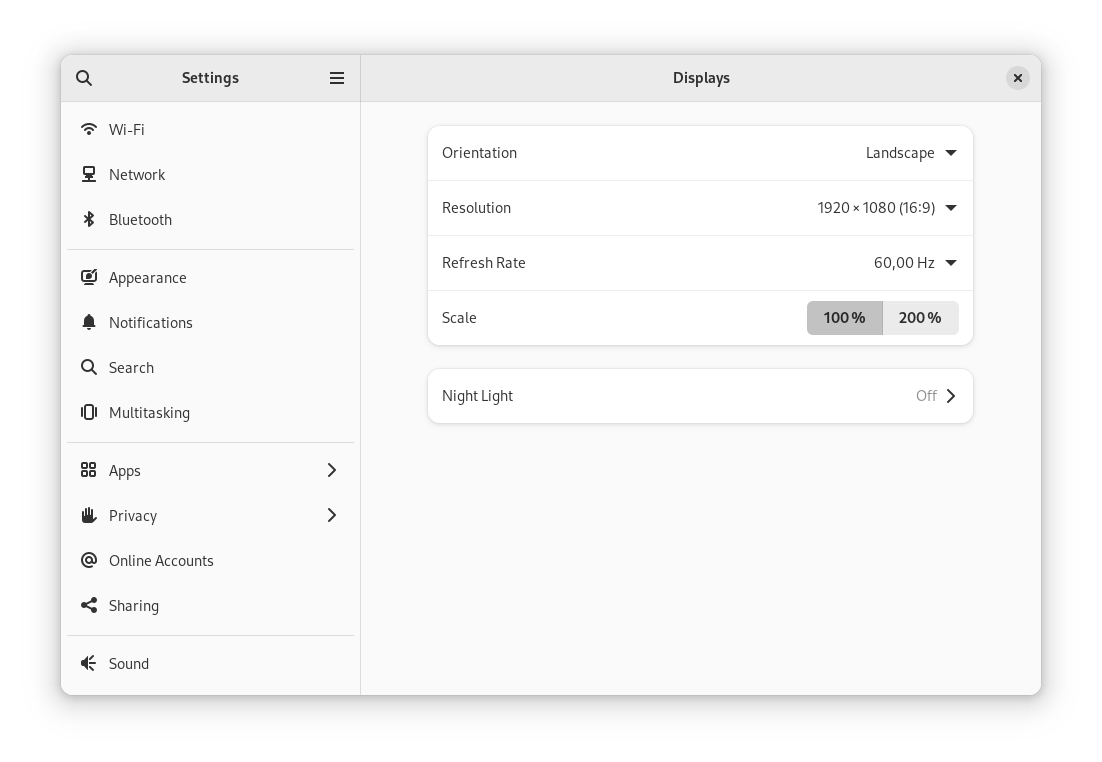Select Online Accounts in sidebar

click(x=161, y=560)
